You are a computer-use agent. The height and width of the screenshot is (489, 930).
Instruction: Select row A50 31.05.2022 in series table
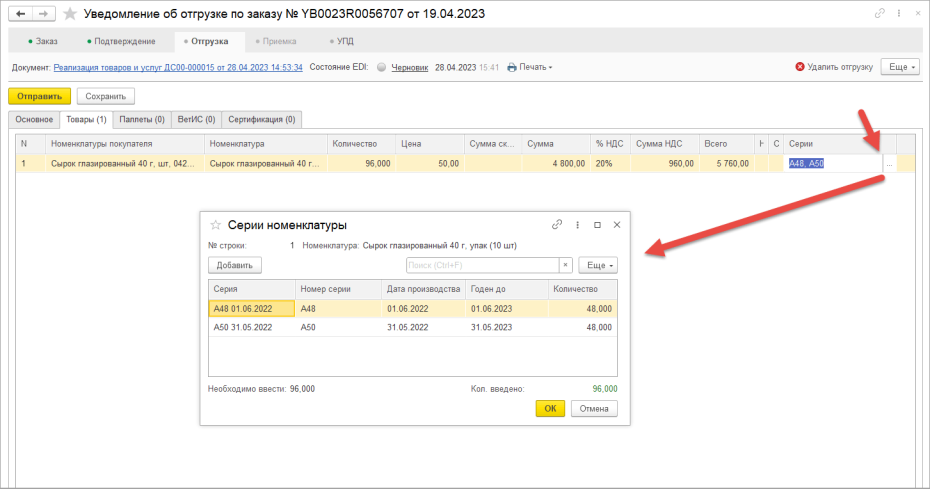[x=413, y=327]
